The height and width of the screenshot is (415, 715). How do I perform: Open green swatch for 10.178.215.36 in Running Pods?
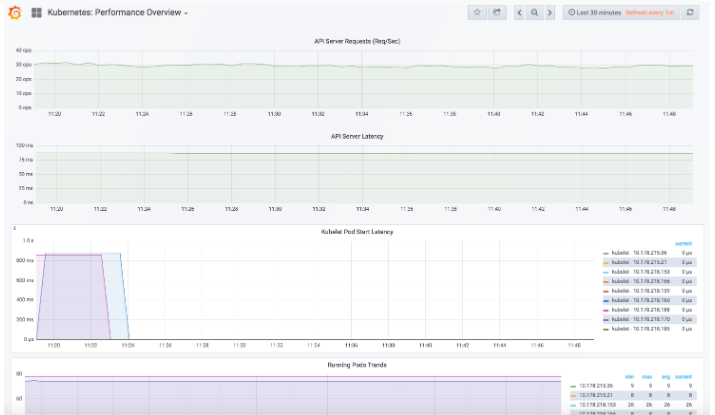(x=573, y=386)
